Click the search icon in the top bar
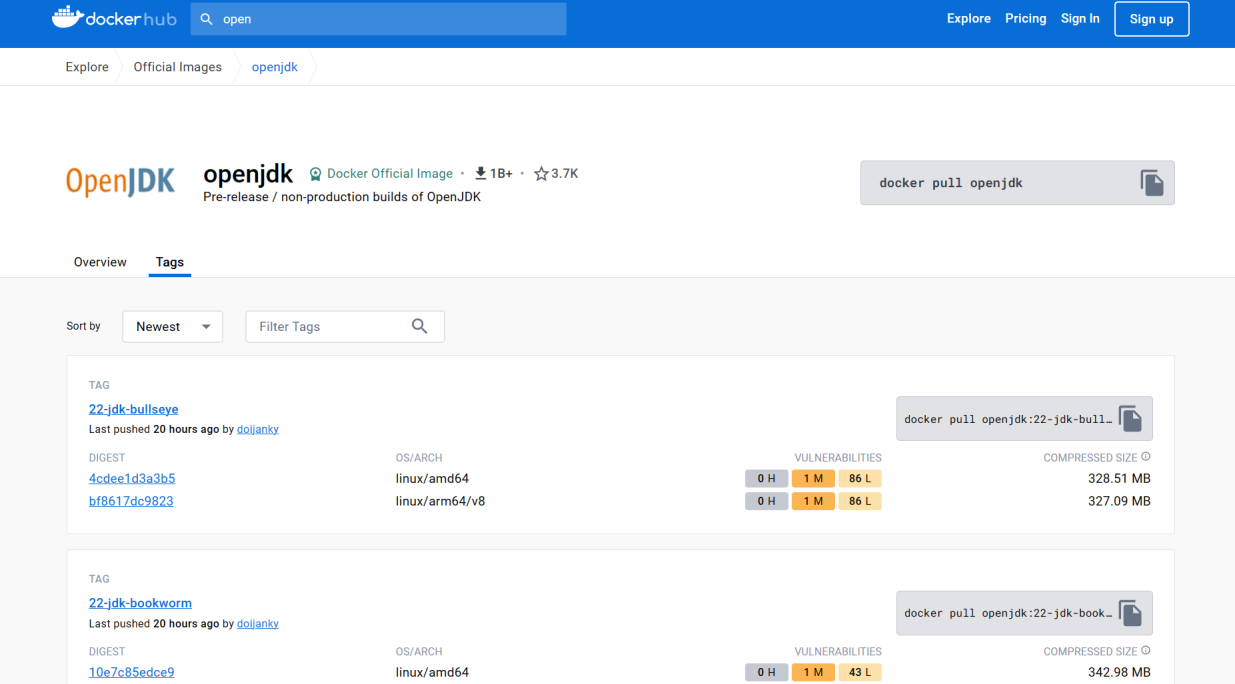The image size is (1235, 684). click(207, 19)
